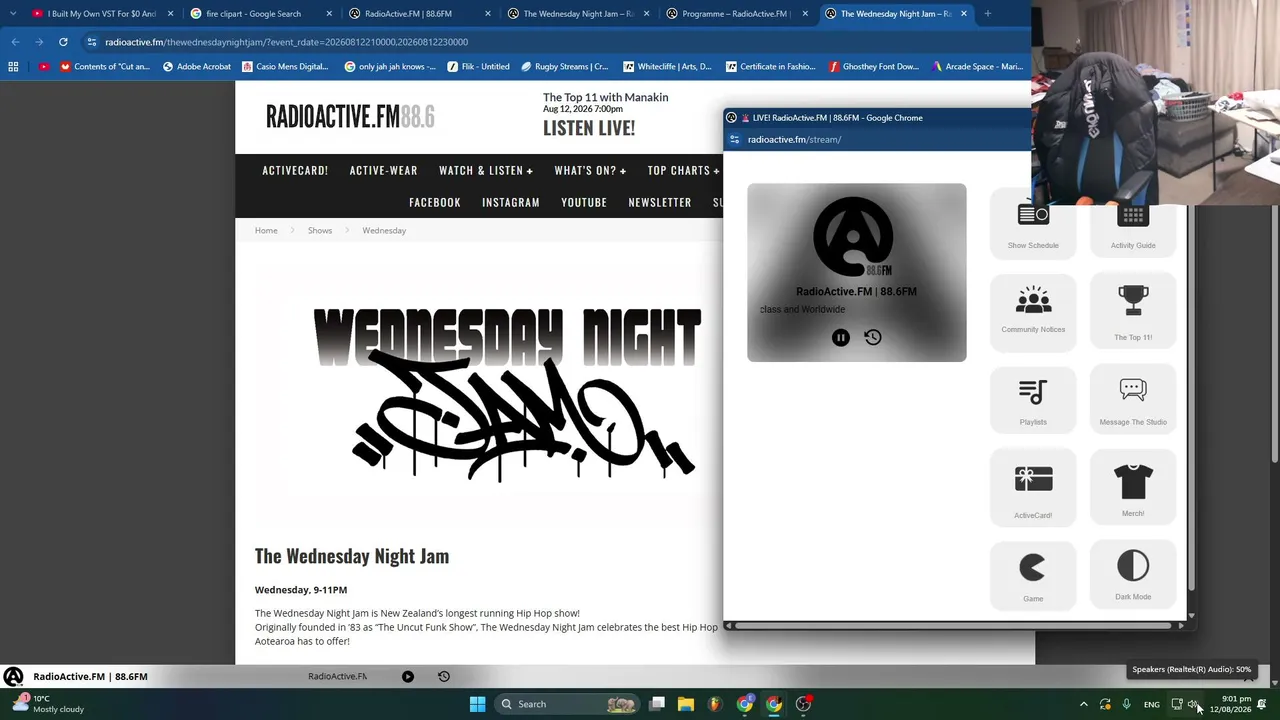Toggle Dark Mode in stream popup

click(x=1133, y=575)
